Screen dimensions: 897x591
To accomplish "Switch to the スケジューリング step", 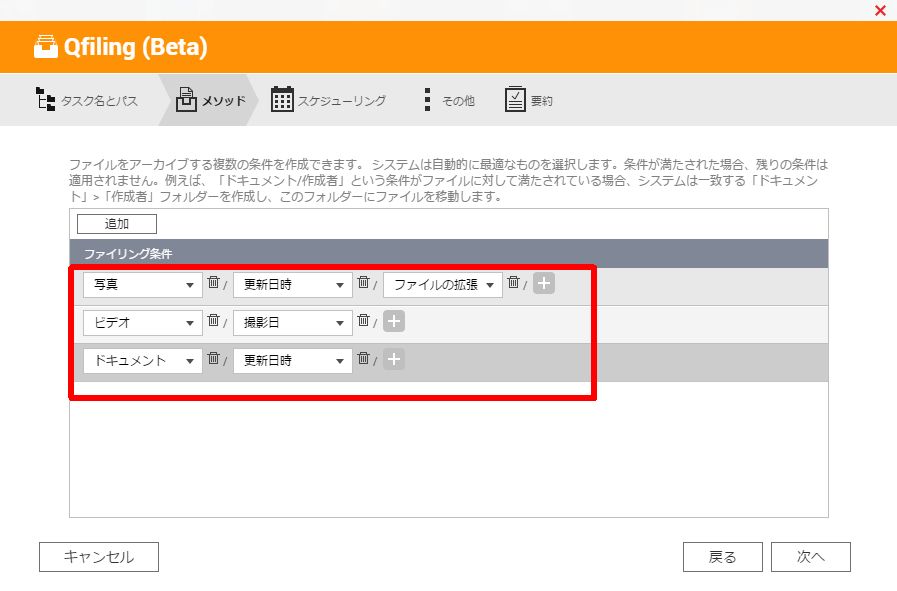I will pyautogui.click(x=328, y=100).
